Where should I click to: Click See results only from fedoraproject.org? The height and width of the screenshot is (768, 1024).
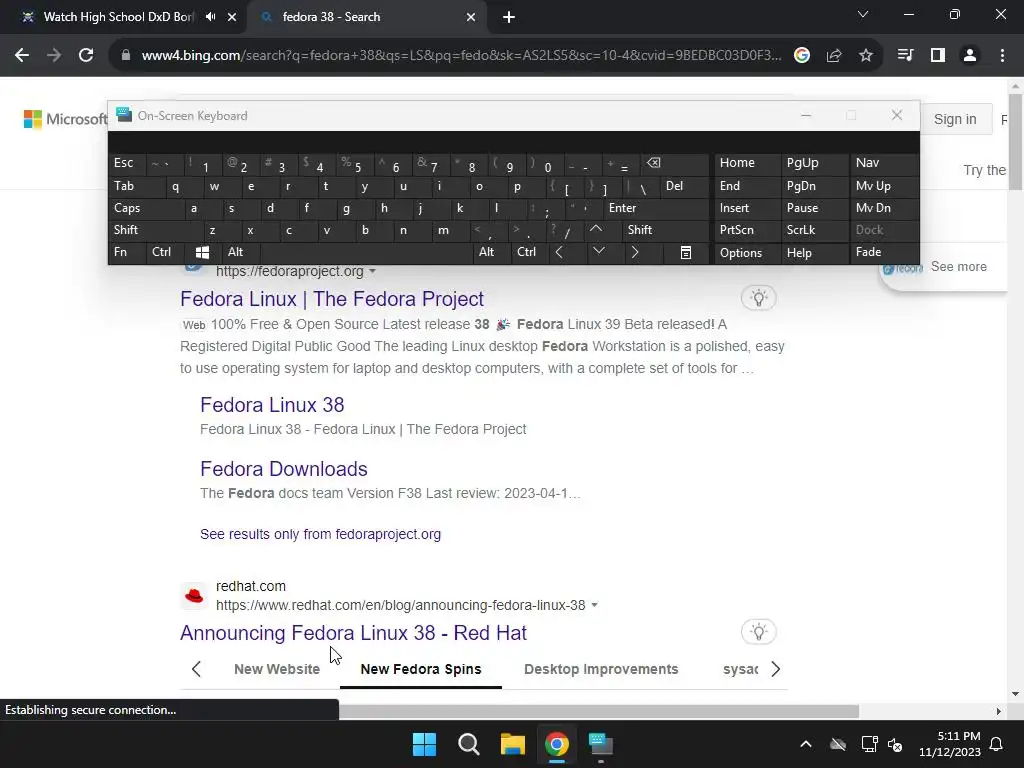320,534
